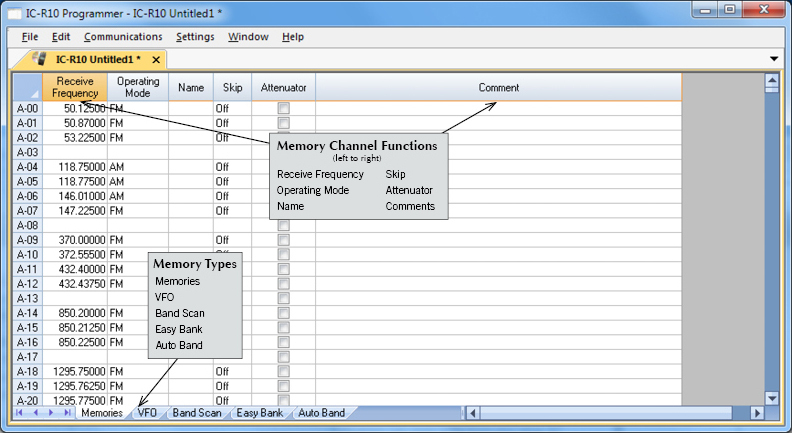Screen dimensions: 792x433
Task: Select the Skip column header
Action: coord(232,87)
